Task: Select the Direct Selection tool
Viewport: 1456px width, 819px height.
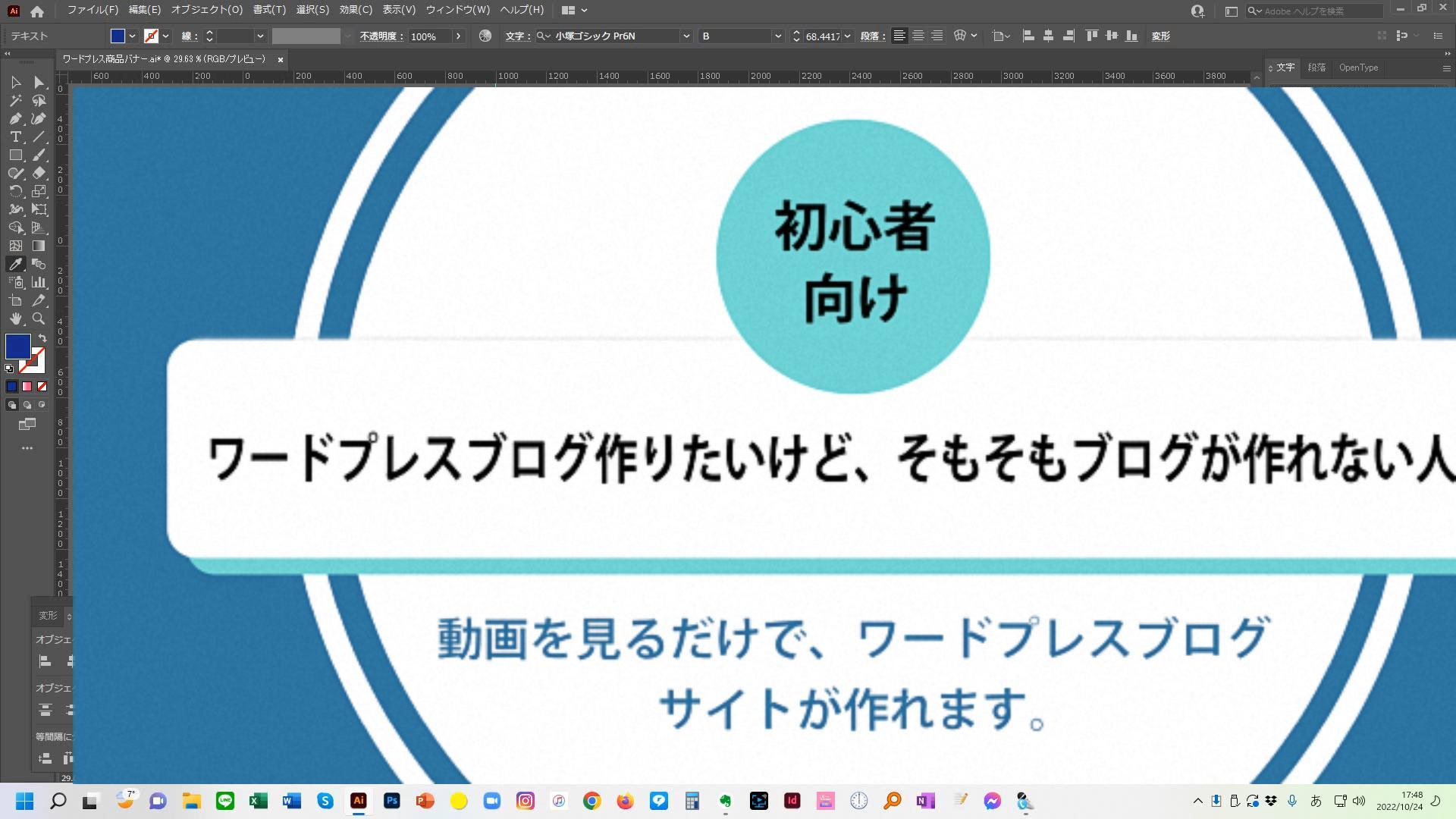Action: point(39,82)
